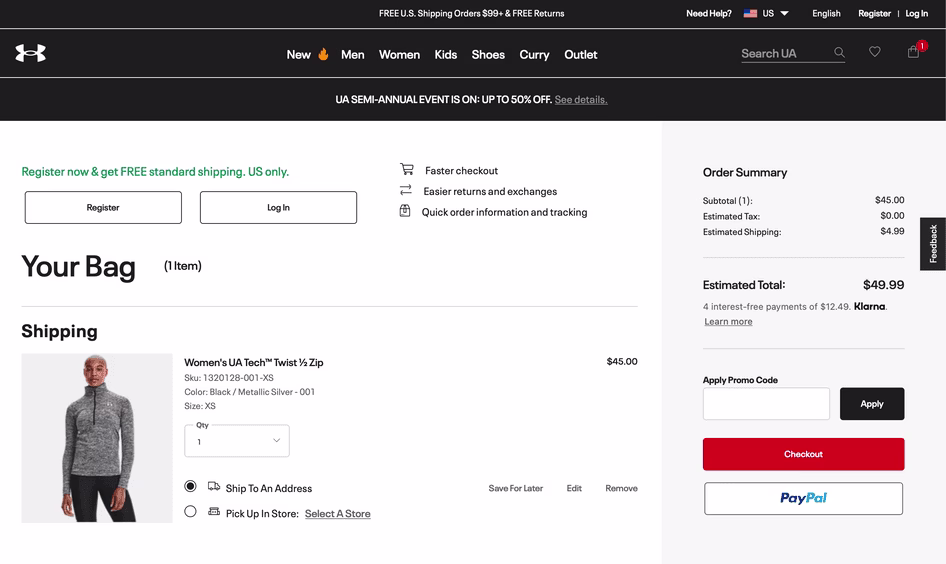
Task: Open the New menu
Action: coord(299,55)
